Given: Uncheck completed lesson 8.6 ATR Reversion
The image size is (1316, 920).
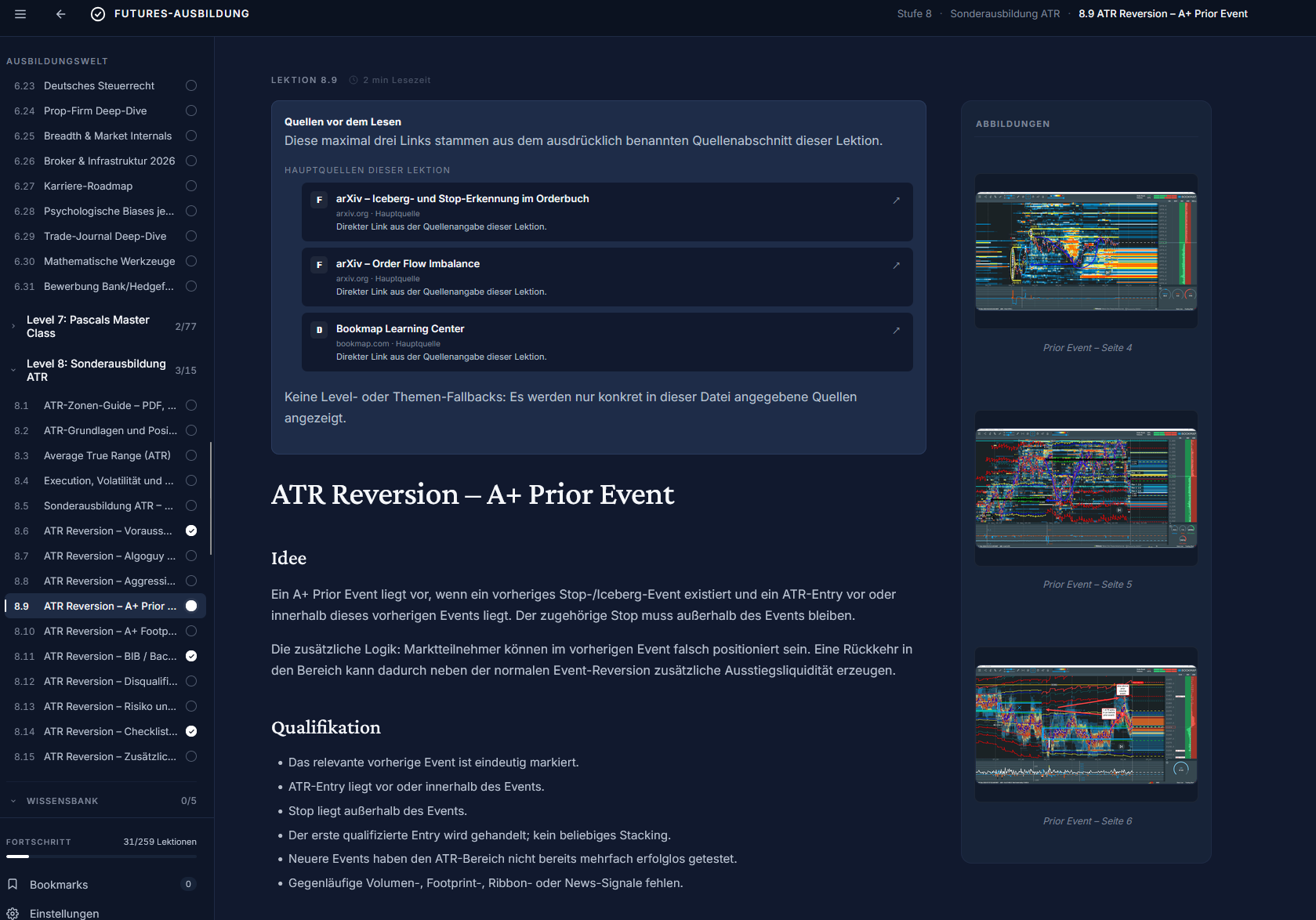Looking at the screenshot, I should pos(191,531).
